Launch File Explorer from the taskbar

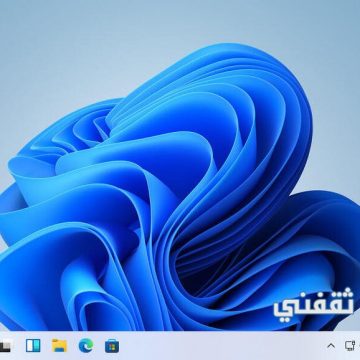[59, 345]
